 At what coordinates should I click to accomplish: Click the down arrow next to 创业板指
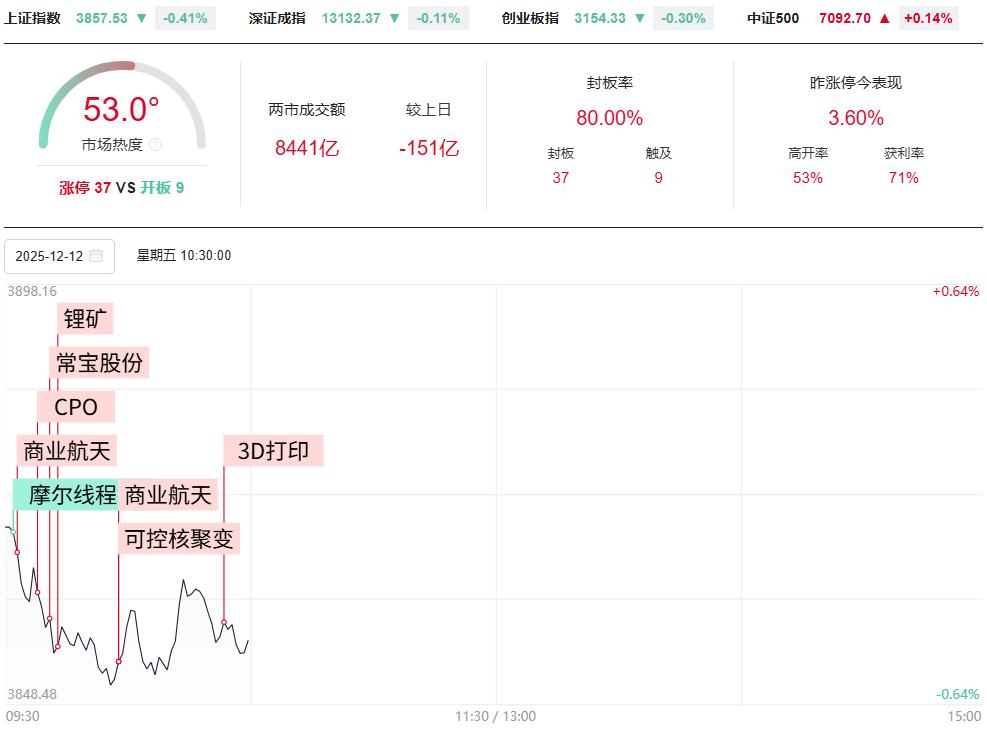tap(639, 18)
